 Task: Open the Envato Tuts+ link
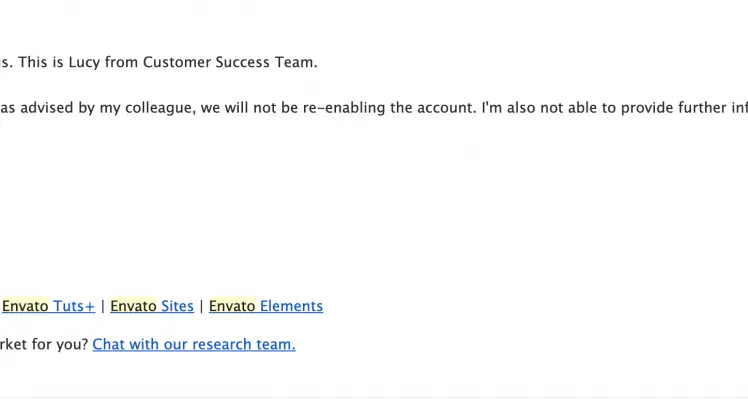pos(49,306)
